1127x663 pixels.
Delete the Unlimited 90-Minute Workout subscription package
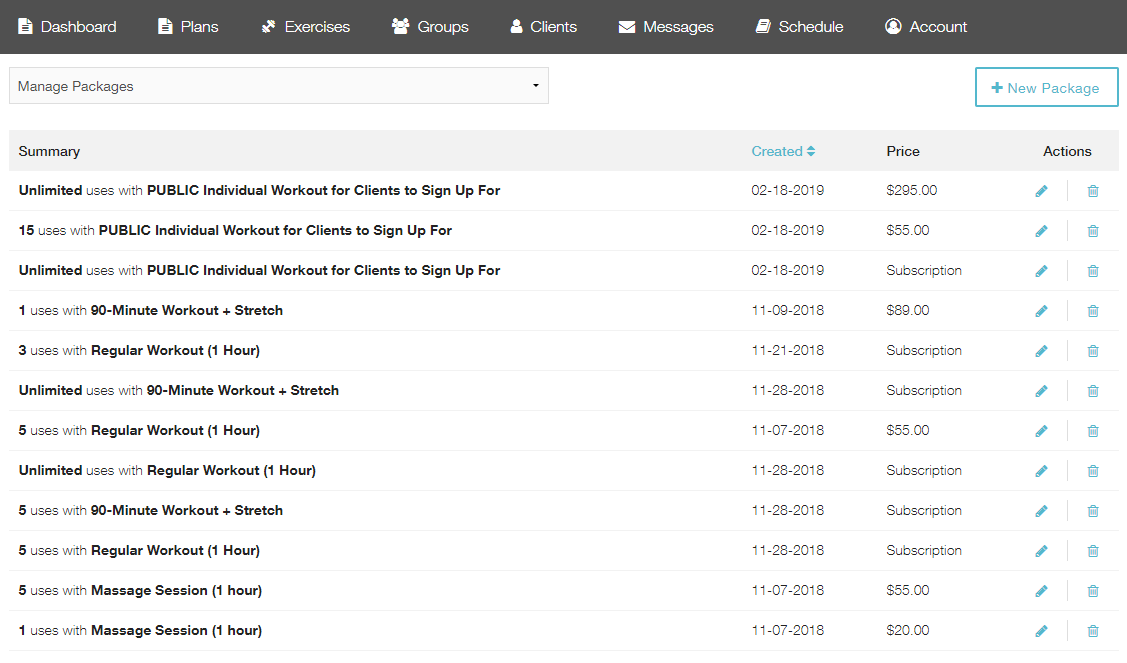coord(1093,391)
